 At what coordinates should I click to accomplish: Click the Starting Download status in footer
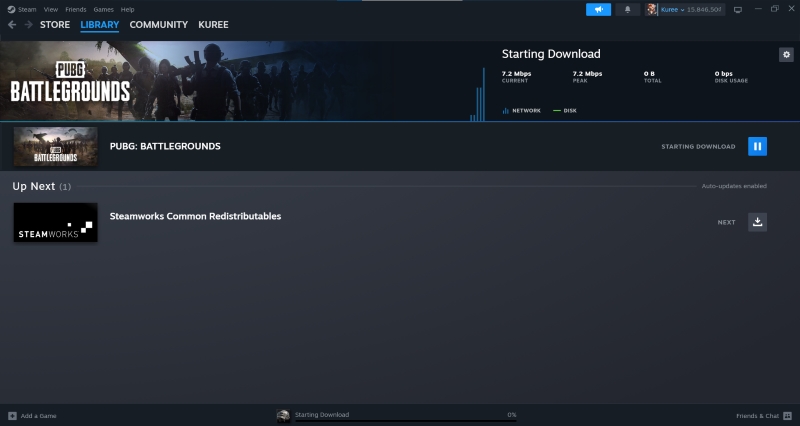point(322,414)
